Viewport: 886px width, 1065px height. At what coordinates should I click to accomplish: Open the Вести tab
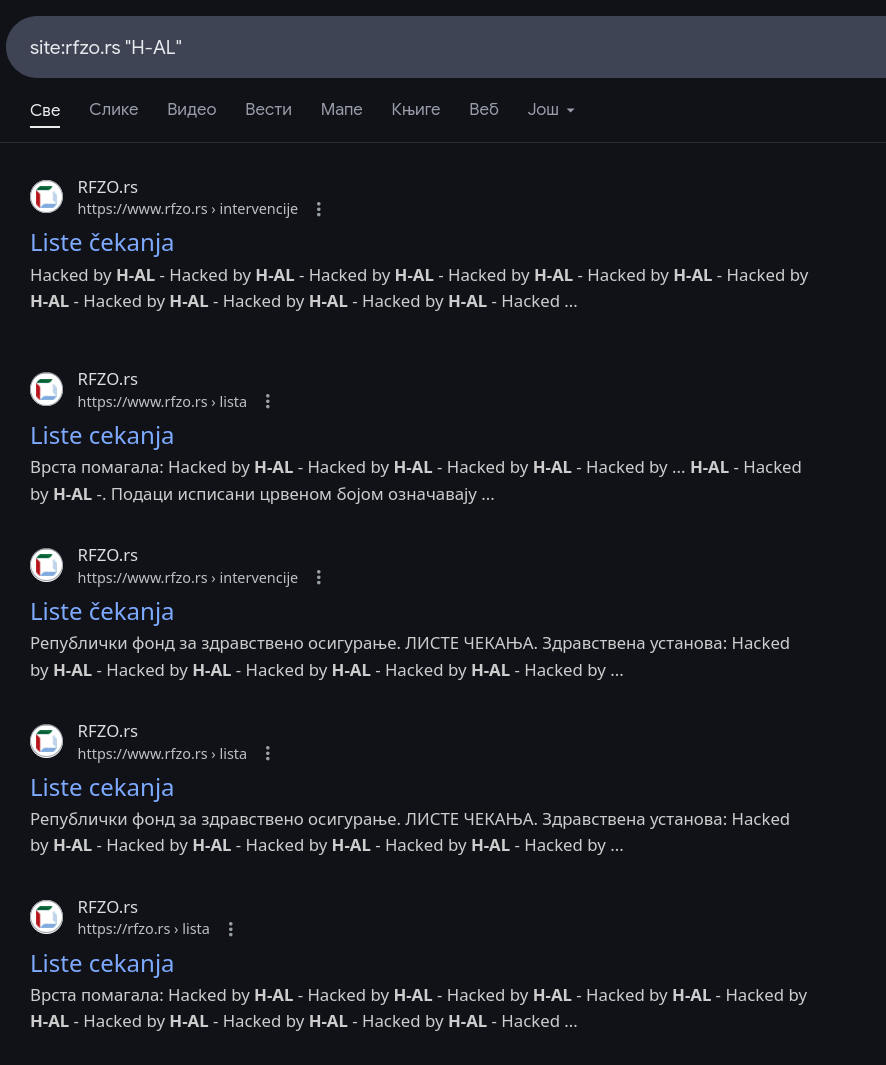[x=268, y=109]
